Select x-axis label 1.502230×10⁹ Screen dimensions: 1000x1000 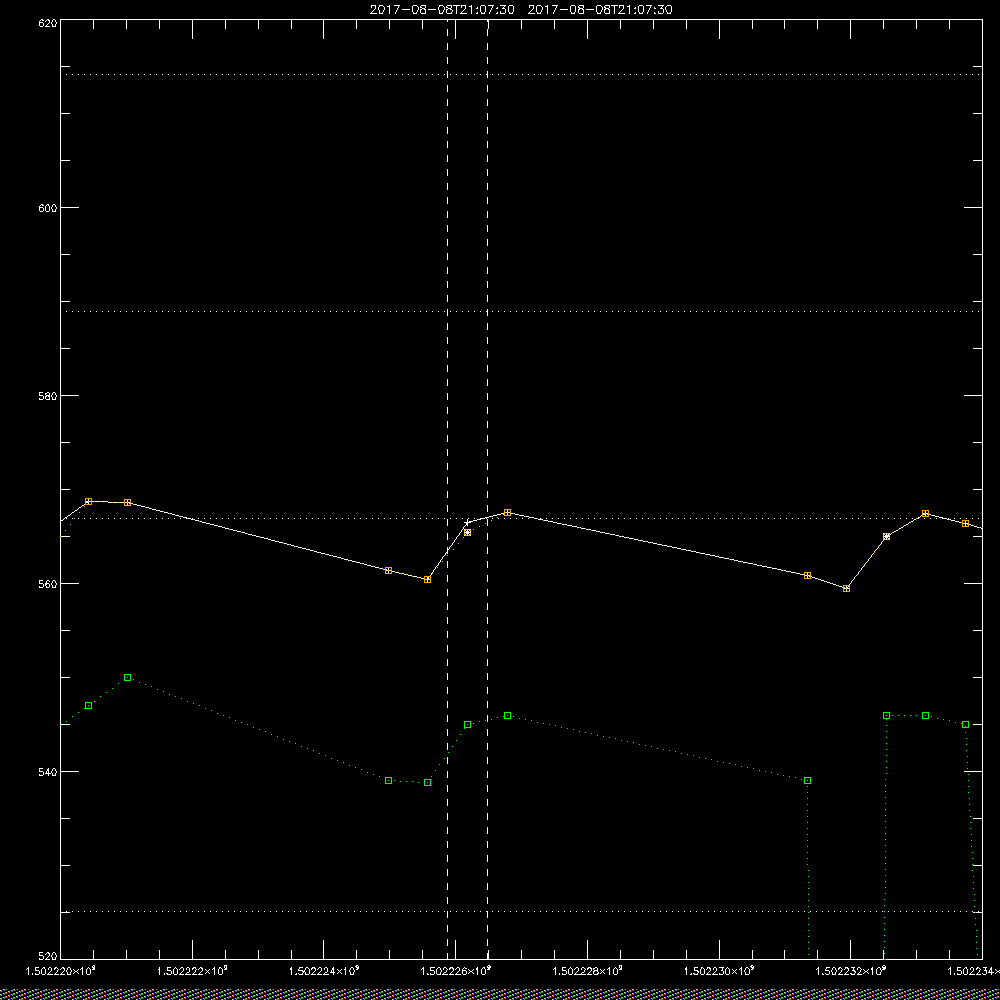pyautogui.click(x=719, y=971)
